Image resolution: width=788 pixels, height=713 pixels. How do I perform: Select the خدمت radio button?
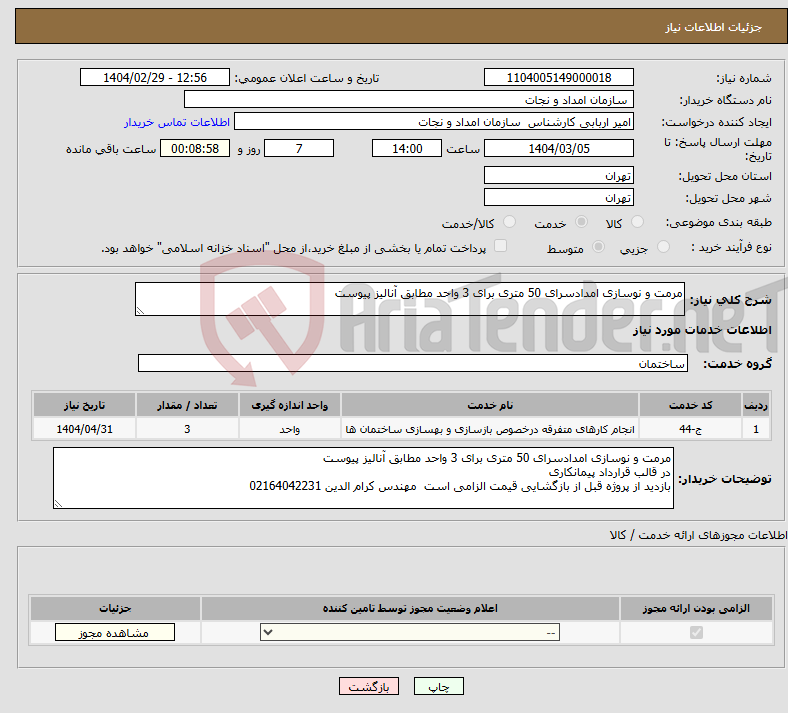[581, 222]
